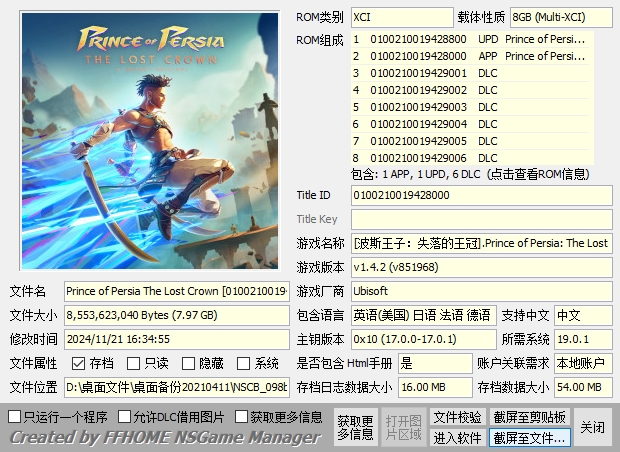The height and width of the screenshot is (452, 620).
Task: Click the 文件校验 verify button
Action: 457,417
